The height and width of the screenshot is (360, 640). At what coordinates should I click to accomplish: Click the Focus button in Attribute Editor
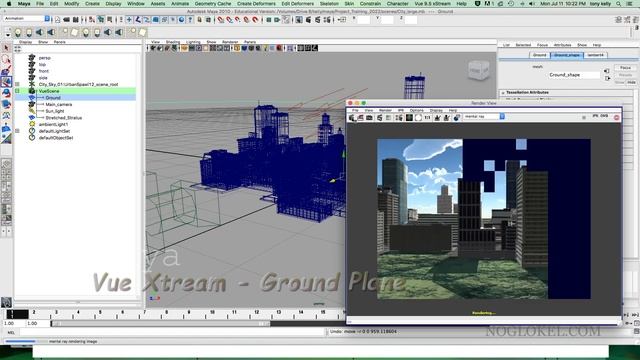coord(625,68)
